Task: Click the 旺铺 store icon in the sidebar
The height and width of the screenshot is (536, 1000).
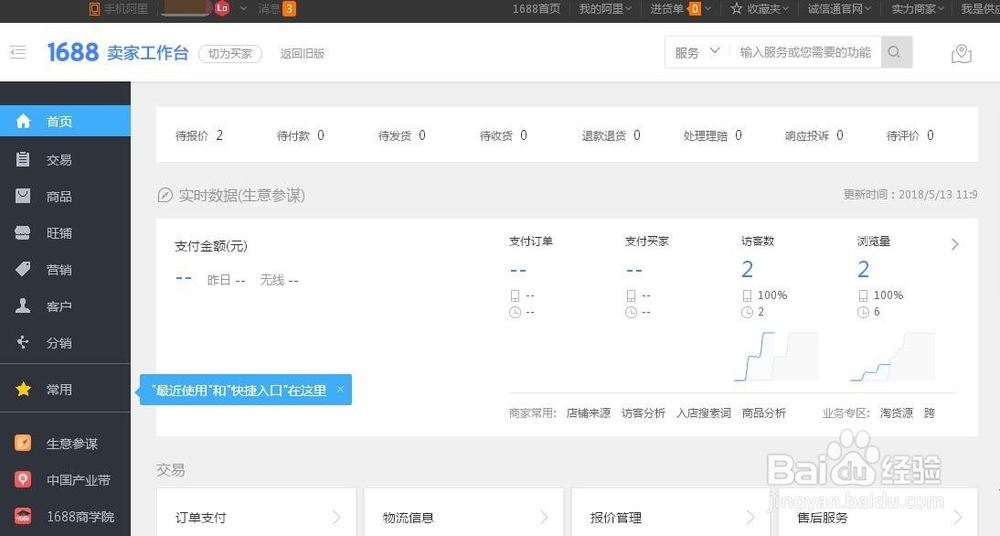Action: (23, 233)
